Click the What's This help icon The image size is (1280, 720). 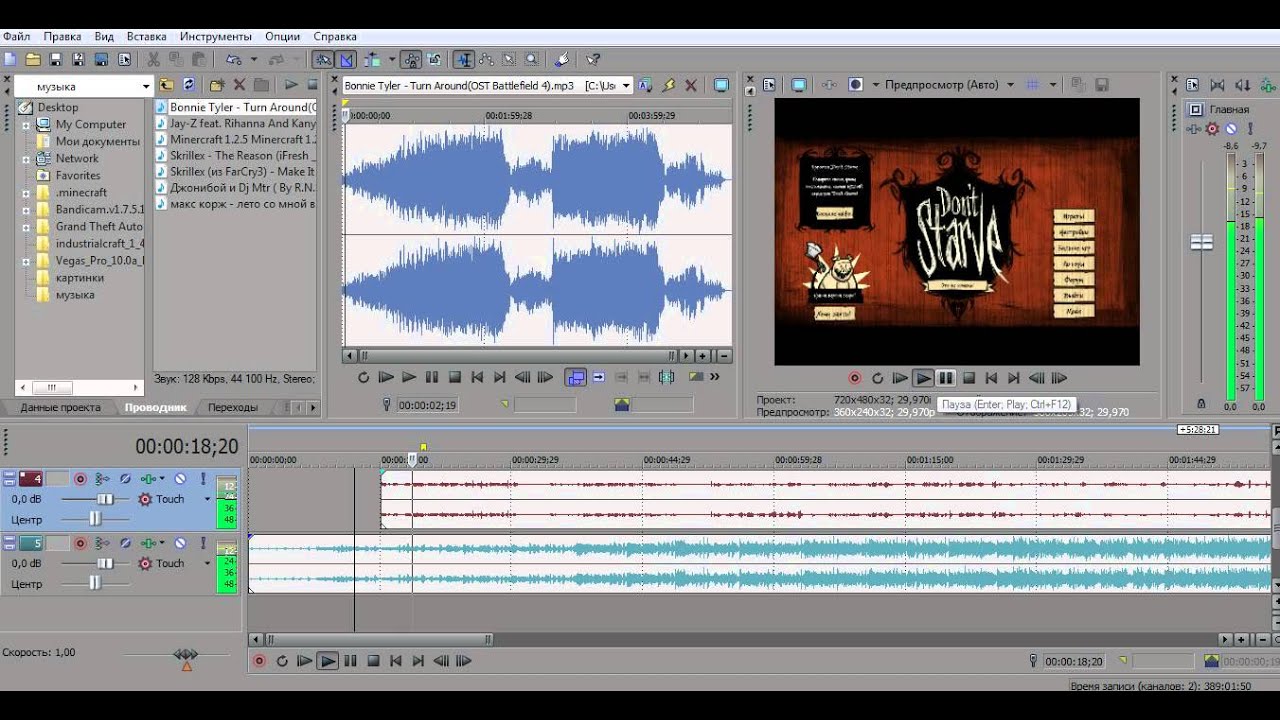(593, 59)
